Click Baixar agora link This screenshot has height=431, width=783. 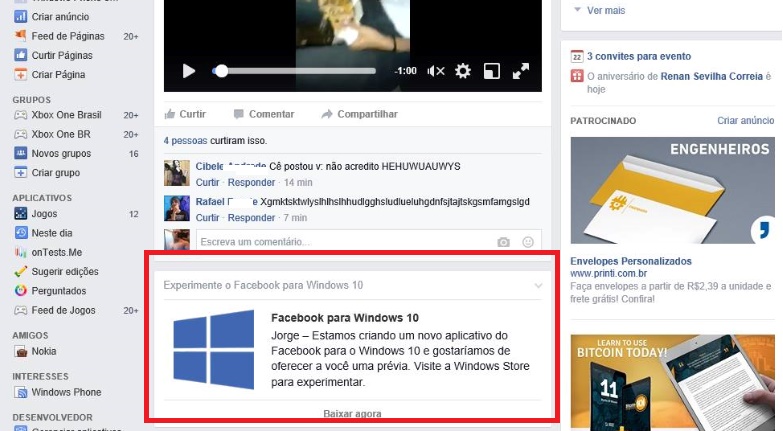(x=352, y=413)
